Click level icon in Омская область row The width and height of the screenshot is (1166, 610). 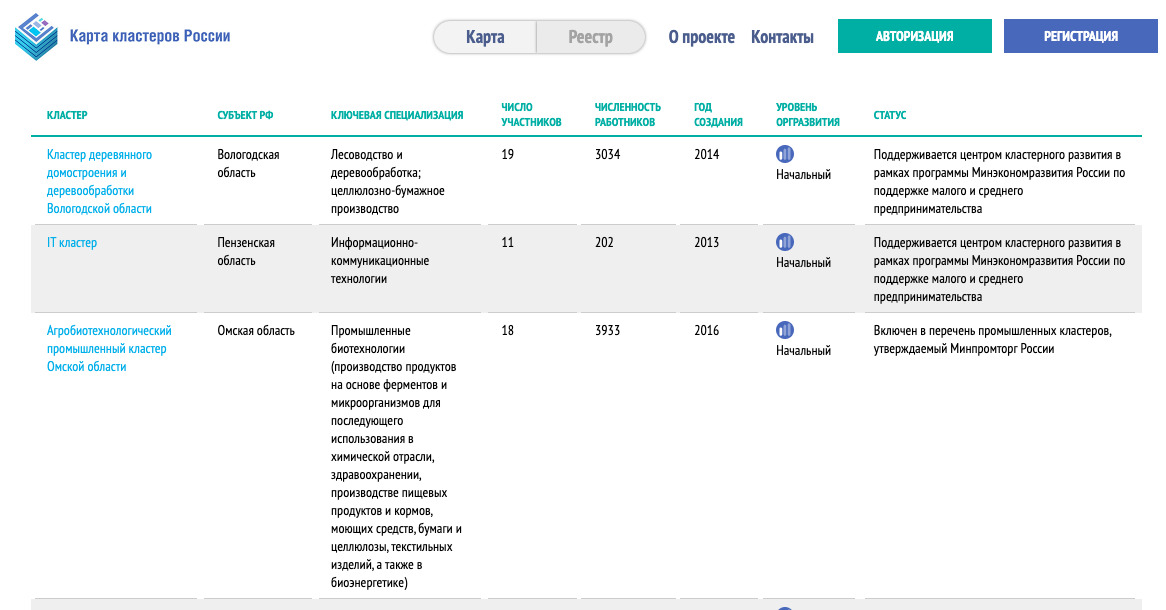tap(785, 330)
